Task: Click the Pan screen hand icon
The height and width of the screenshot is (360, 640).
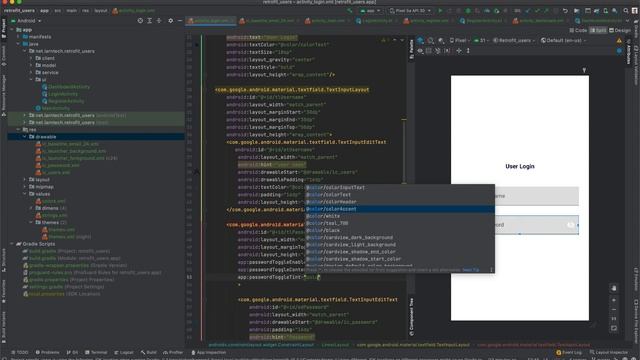Action: pos(614,288)
